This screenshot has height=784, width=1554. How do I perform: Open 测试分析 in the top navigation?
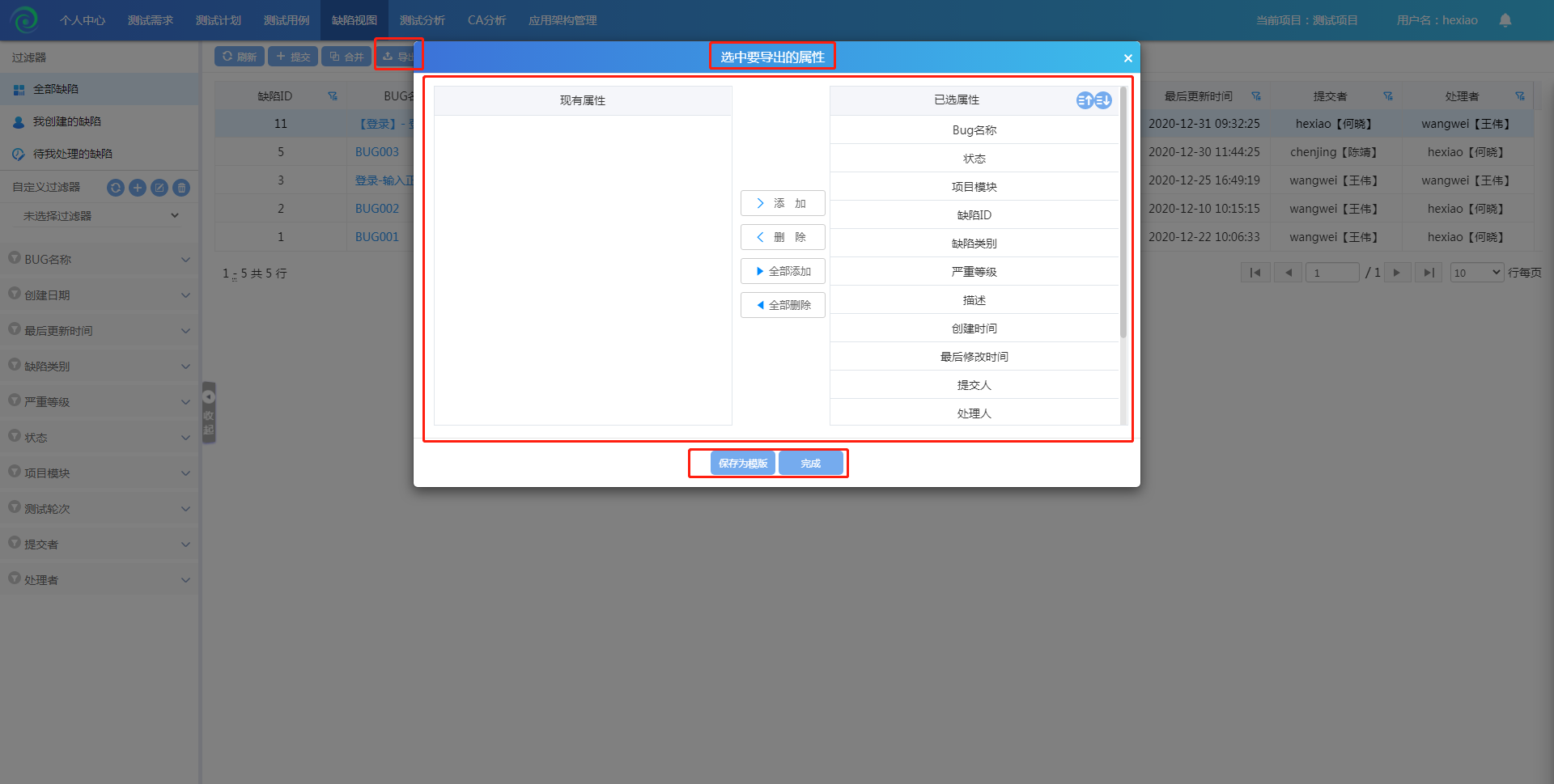tap(422, 20)
